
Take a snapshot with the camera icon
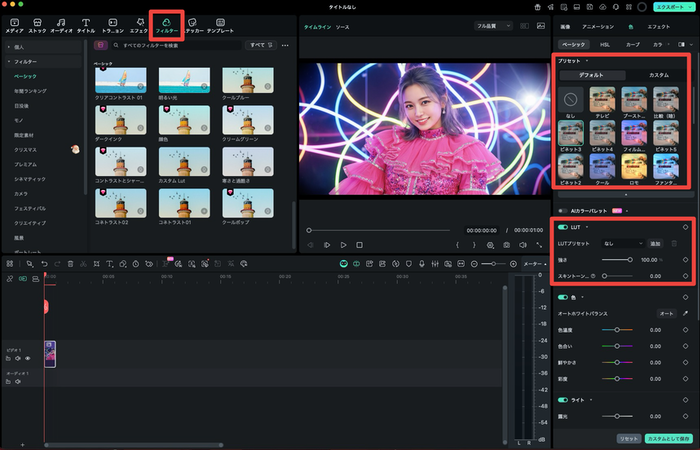[507, 244]
